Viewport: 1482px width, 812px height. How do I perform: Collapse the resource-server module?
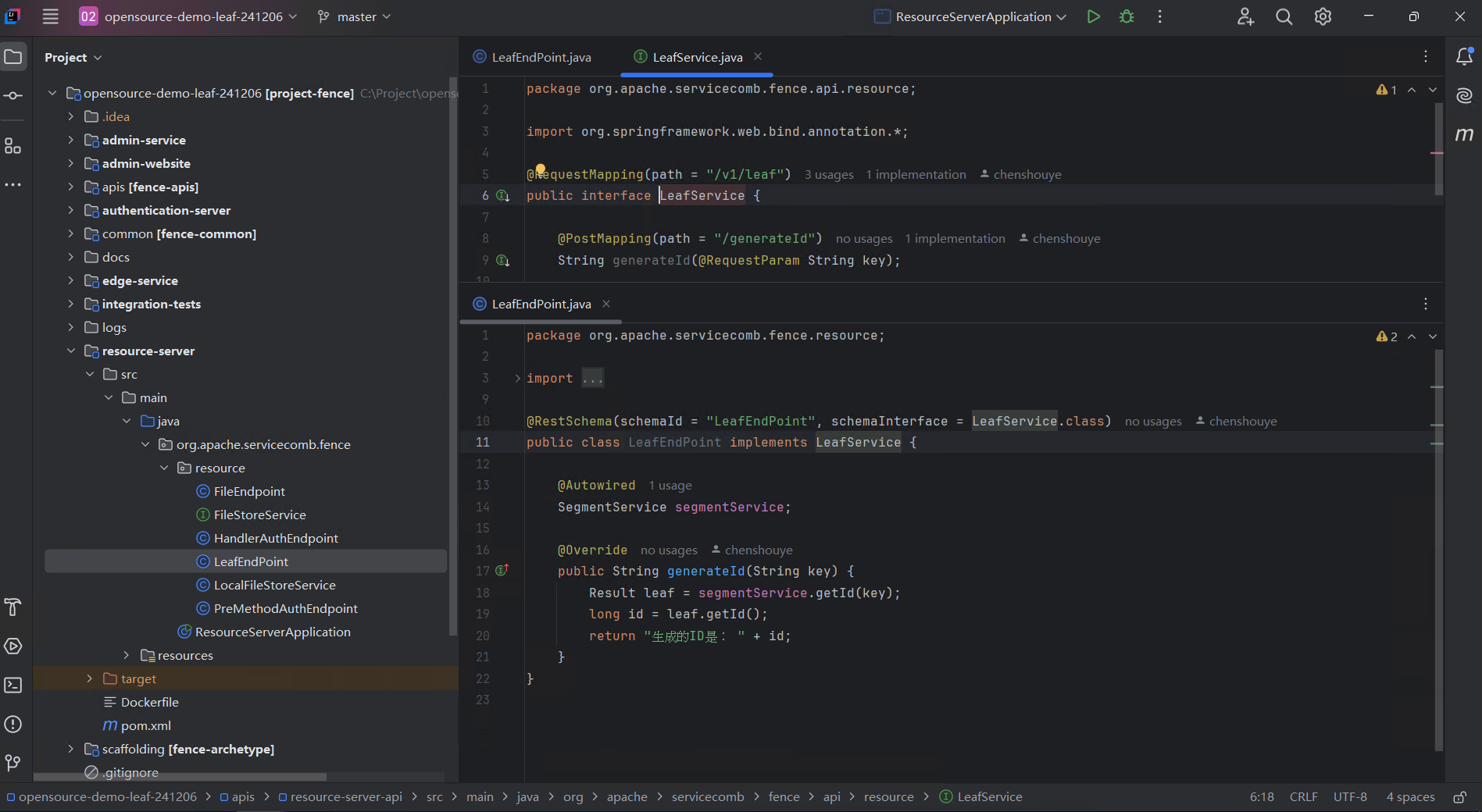tap(71, 351)
